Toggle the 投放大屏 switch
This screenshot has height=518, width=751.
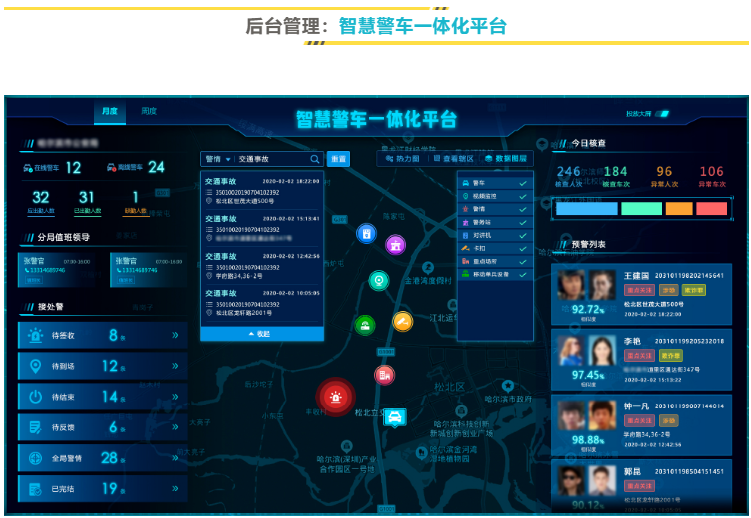tap(663, 114)
